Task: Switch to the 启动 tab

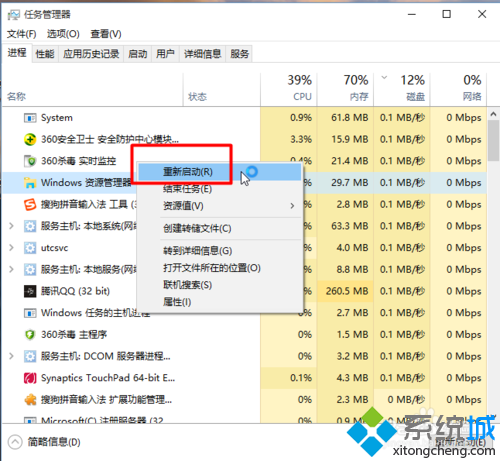Action: (138, 54)
